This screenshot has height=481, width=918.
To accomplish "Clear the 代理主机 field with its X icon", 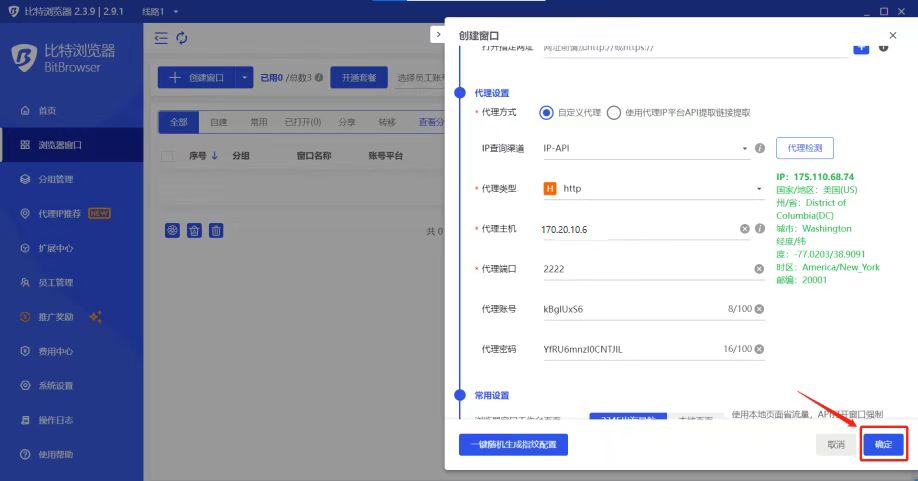I will pyautogui.click(x=744, y=229).
